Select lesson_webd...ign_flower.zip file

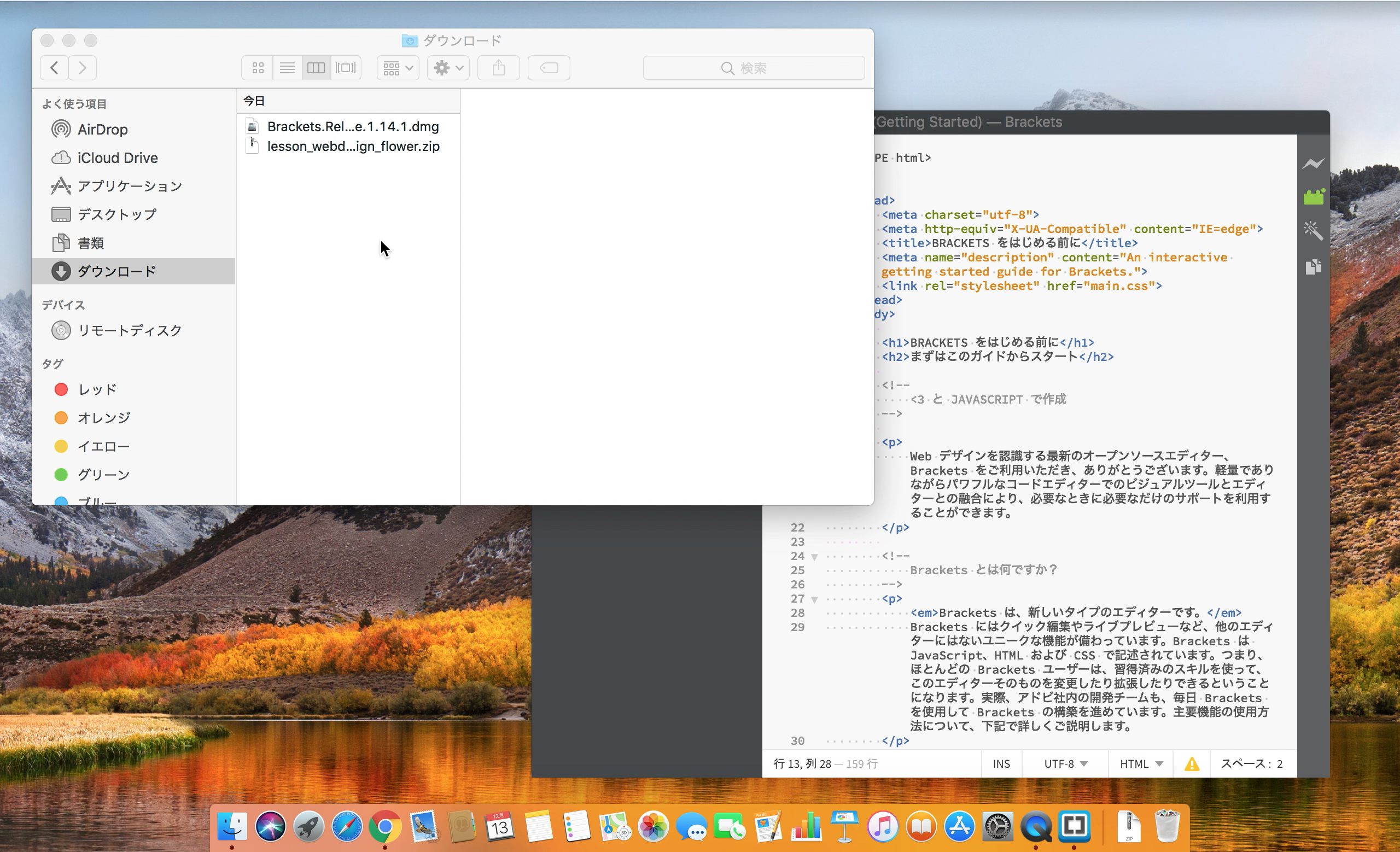(x=348, y=146)
